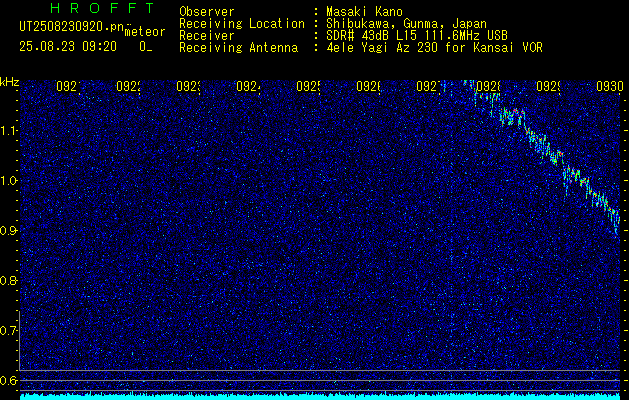629x400 pixels.
Task: Click location Shibukawa, Gunma, Japan
Action: click(406, 24)
